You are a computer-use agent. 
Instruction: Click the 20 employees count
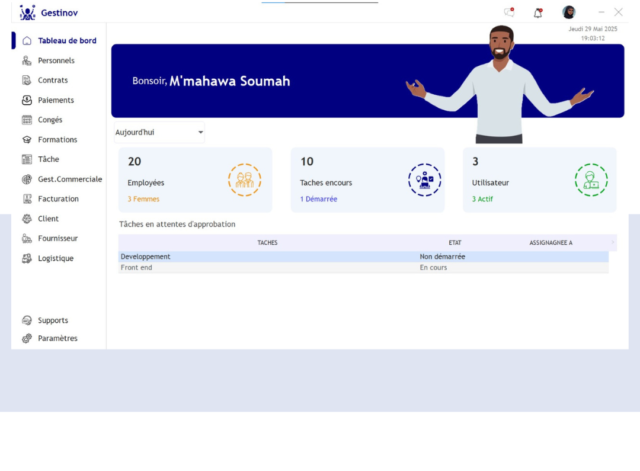click(134, 162)
